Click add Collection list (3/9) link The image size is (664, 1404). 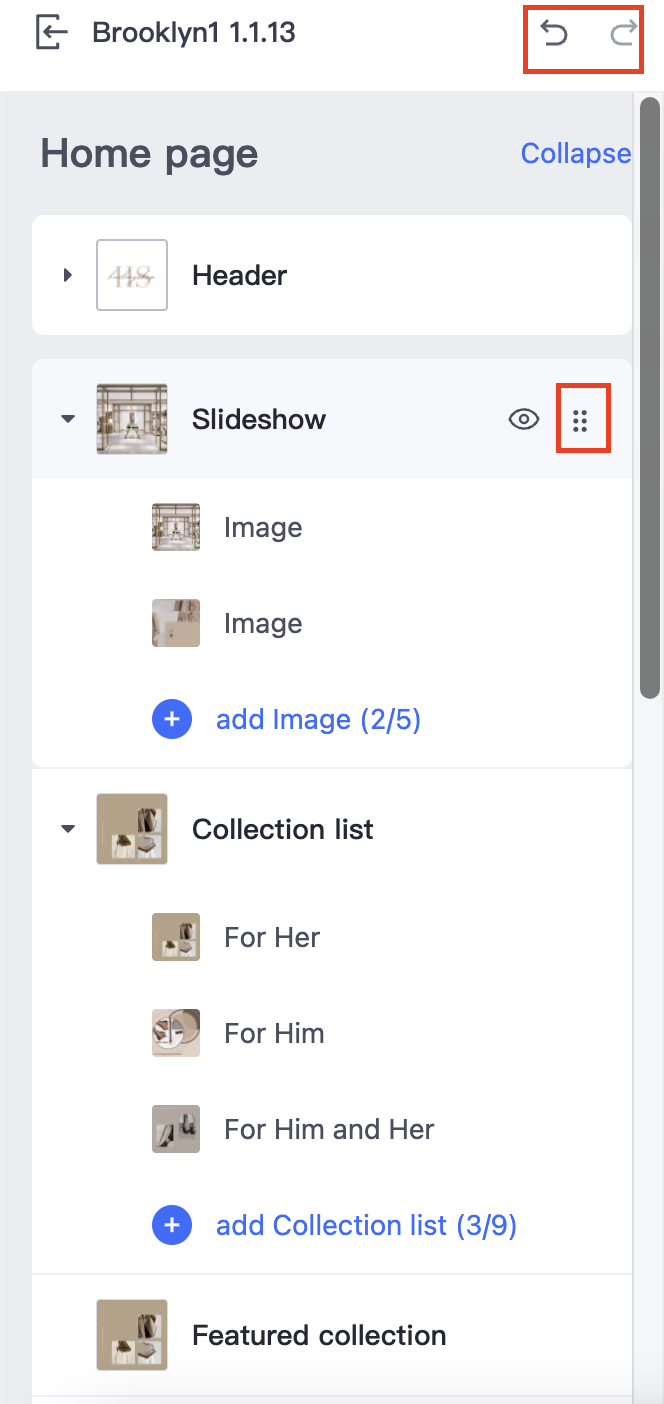366,1226
